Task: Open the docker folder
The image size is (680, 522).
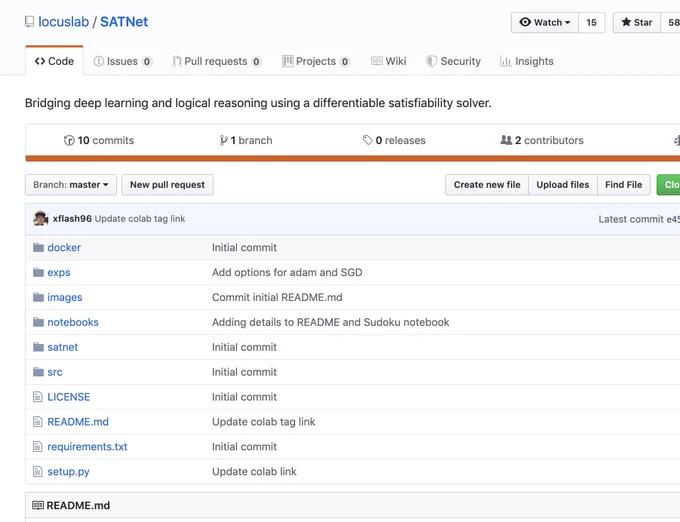Action: [x=64, y=248]
